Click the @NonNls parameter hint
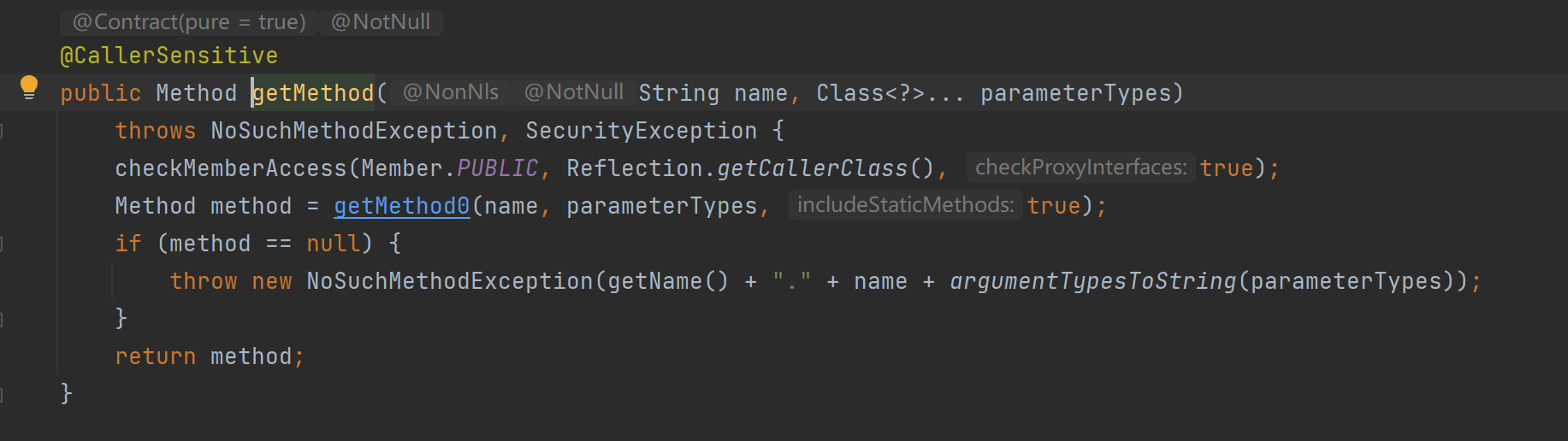This screenshot has width=1568, height=441. pos(451,92)
